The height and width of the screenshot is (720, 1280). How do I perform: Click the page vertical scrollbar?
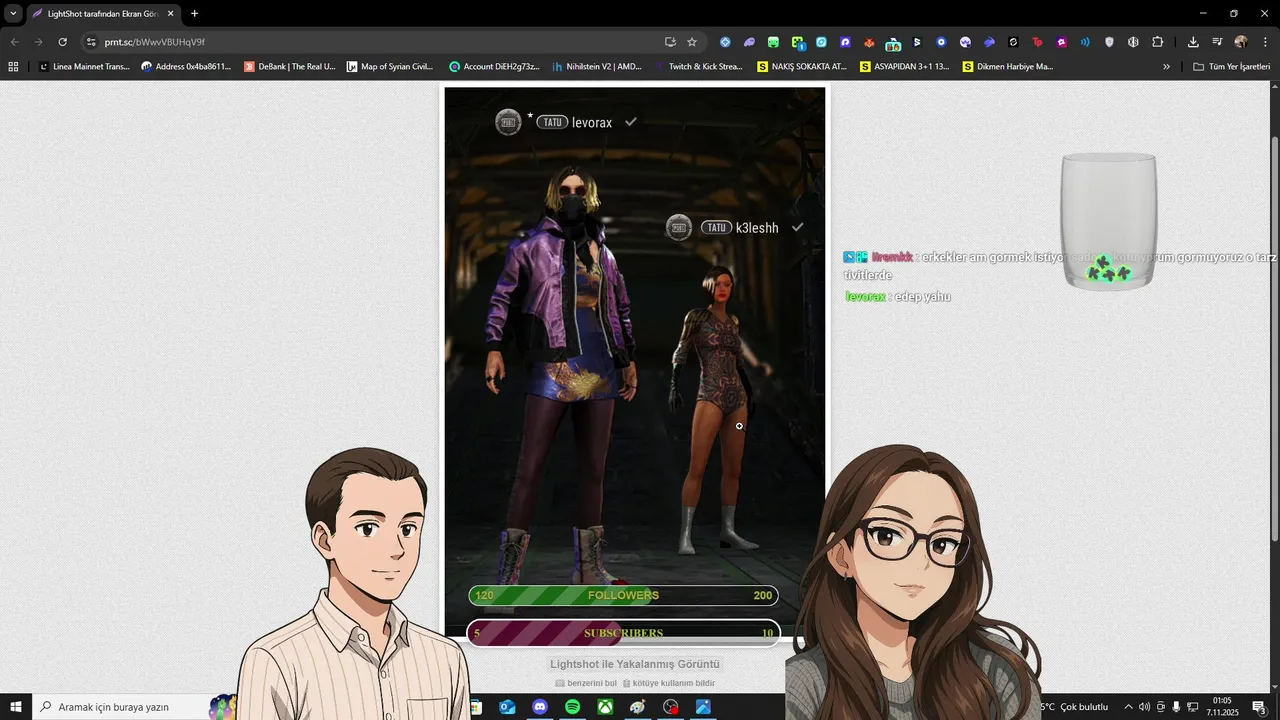(1274, 340)
